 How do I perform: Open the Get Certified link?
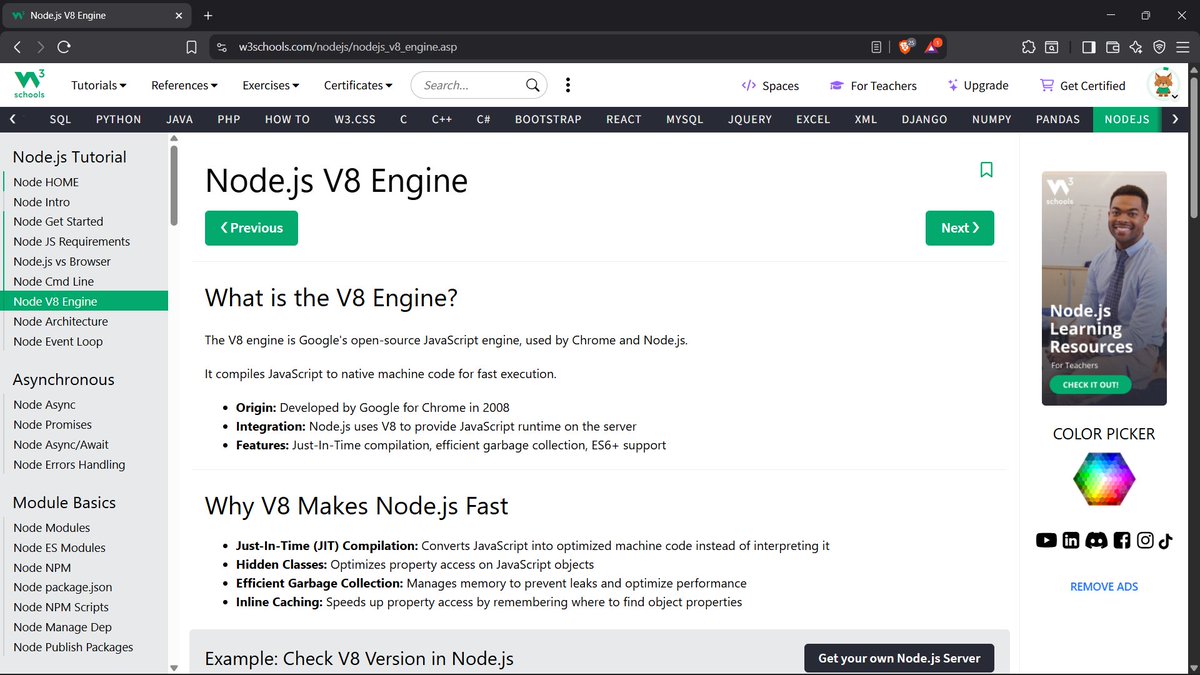coord(1083,86)
